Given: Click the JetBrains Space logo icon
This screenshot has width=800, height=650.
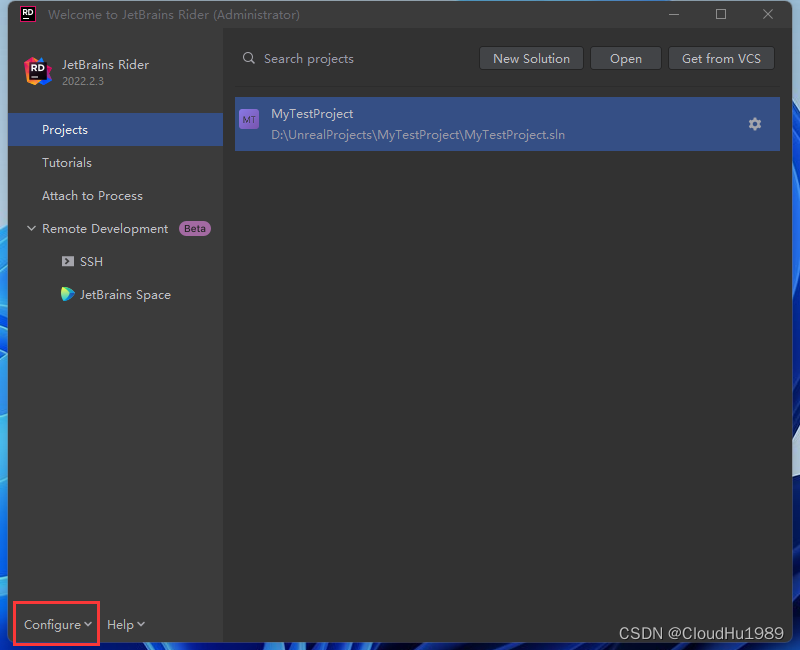Looking at the screenshot, I should click(x=67, y=294).
